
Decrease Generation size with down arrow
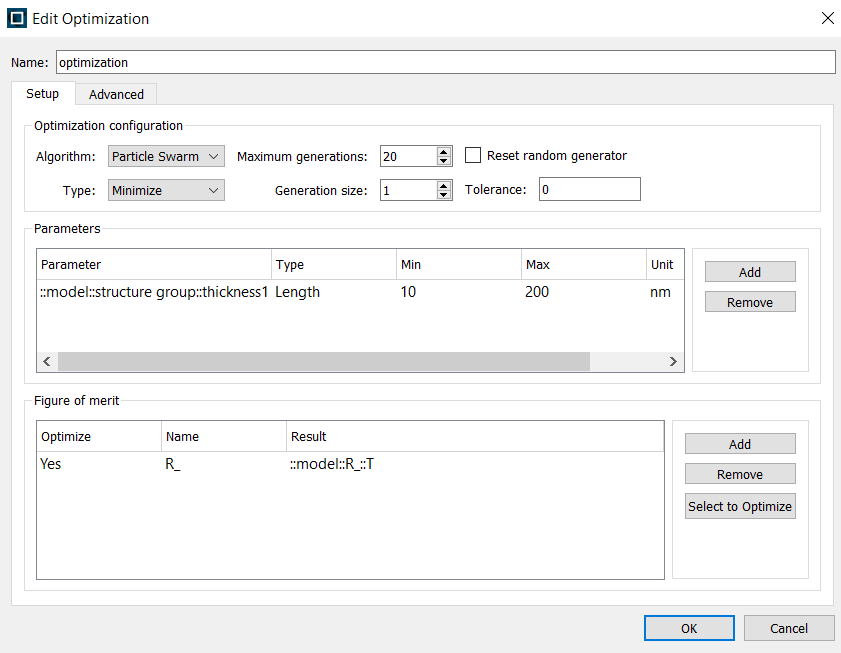(445, 194)
